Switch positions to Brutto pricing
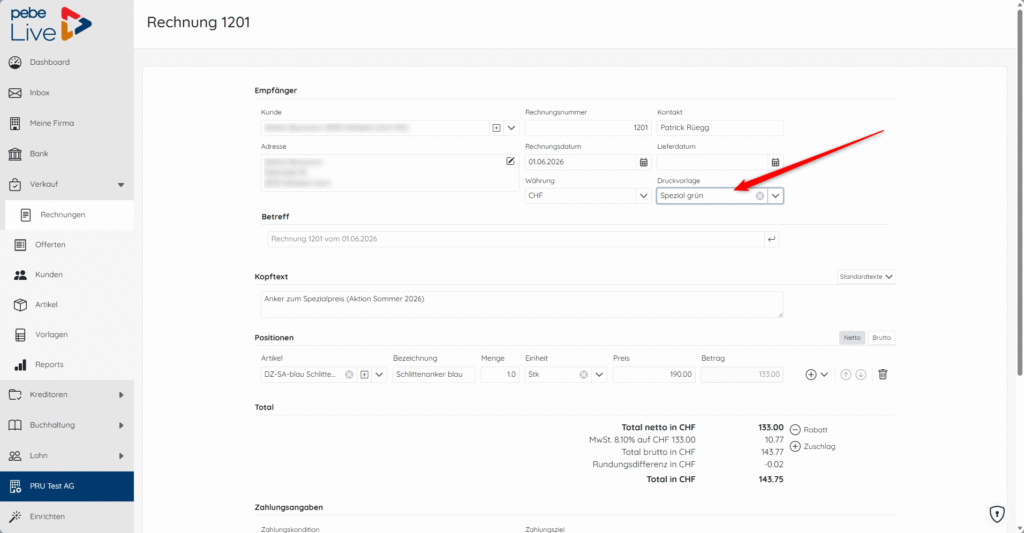The image size is (1024, 533). tap(881, 338)
